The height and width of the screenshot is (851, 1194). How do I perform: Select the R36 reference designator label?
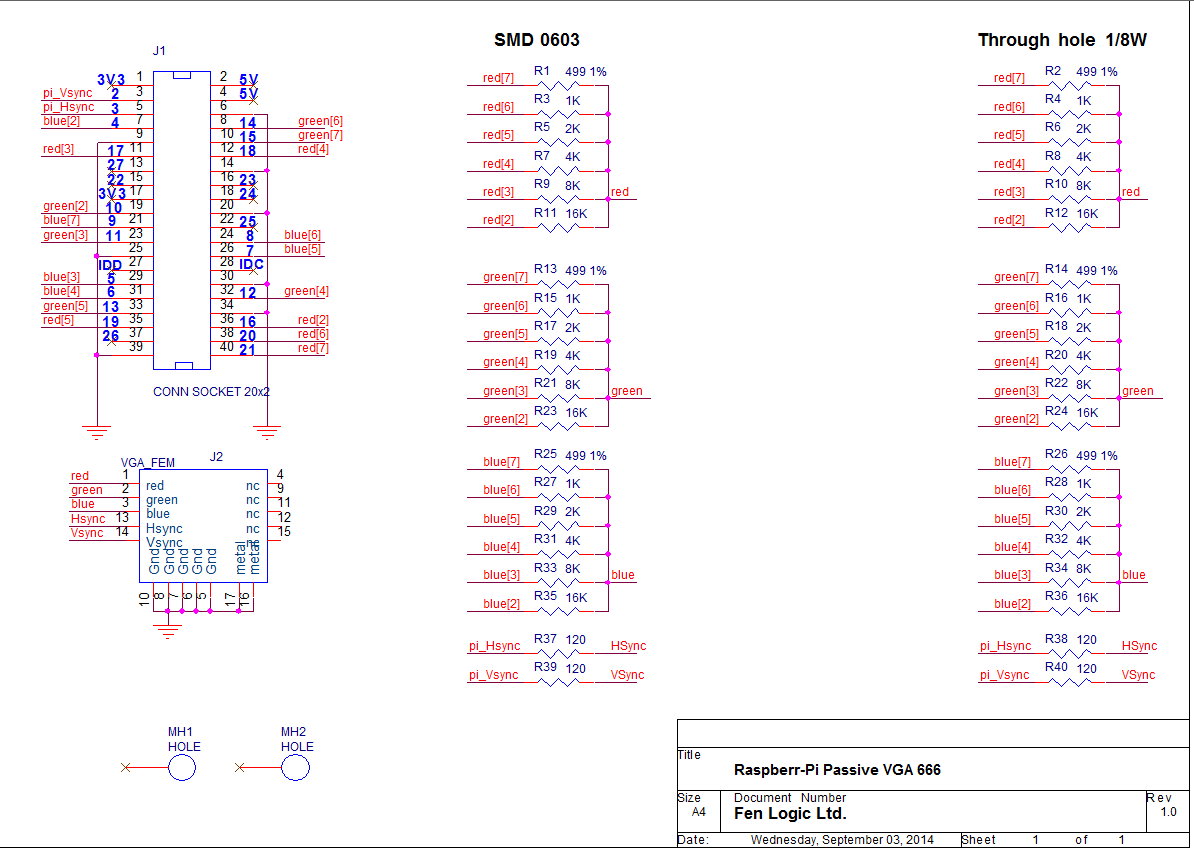point(1056,596)
